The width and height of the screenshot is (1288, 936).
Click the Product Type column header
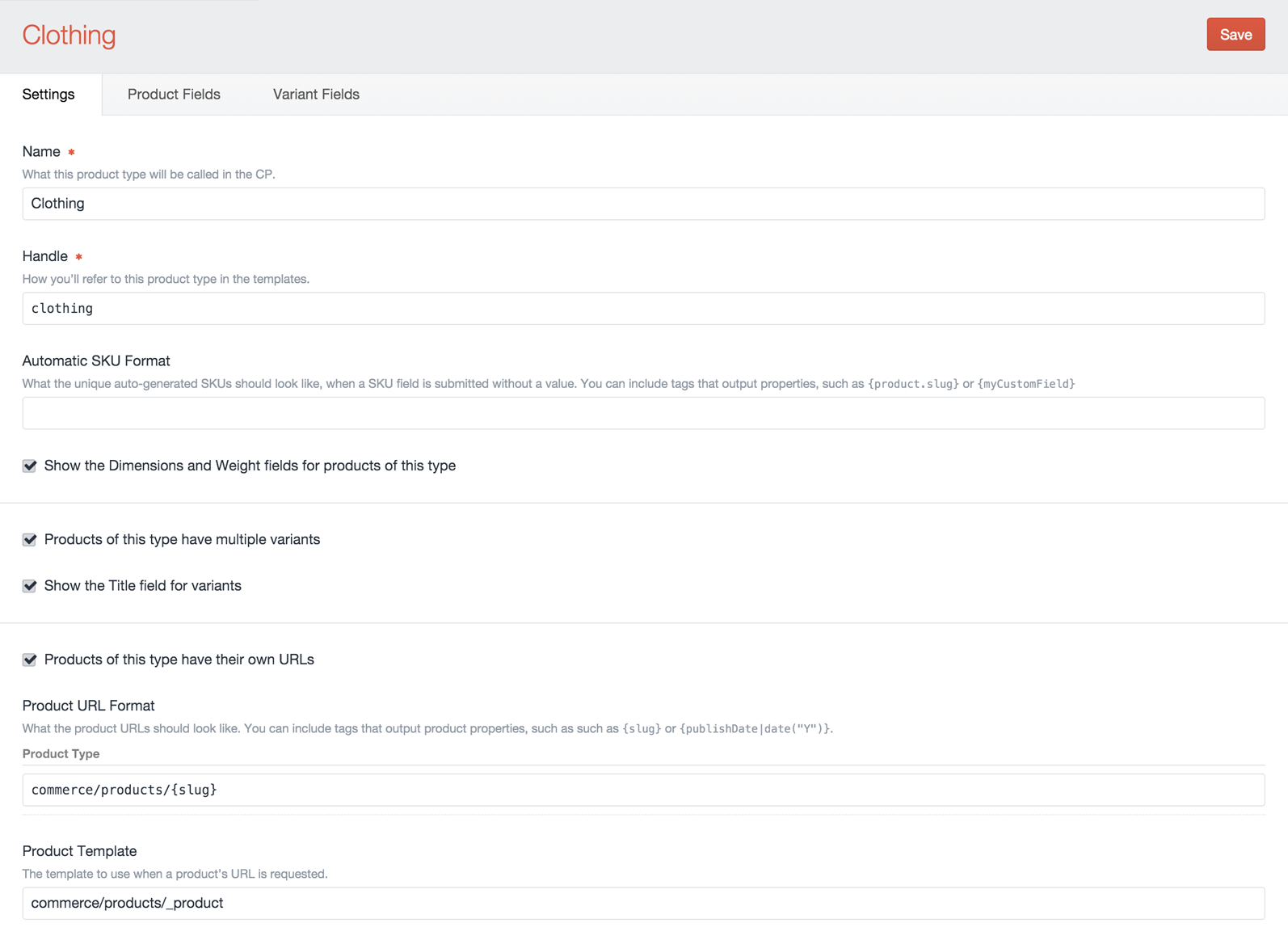(61, 753)
